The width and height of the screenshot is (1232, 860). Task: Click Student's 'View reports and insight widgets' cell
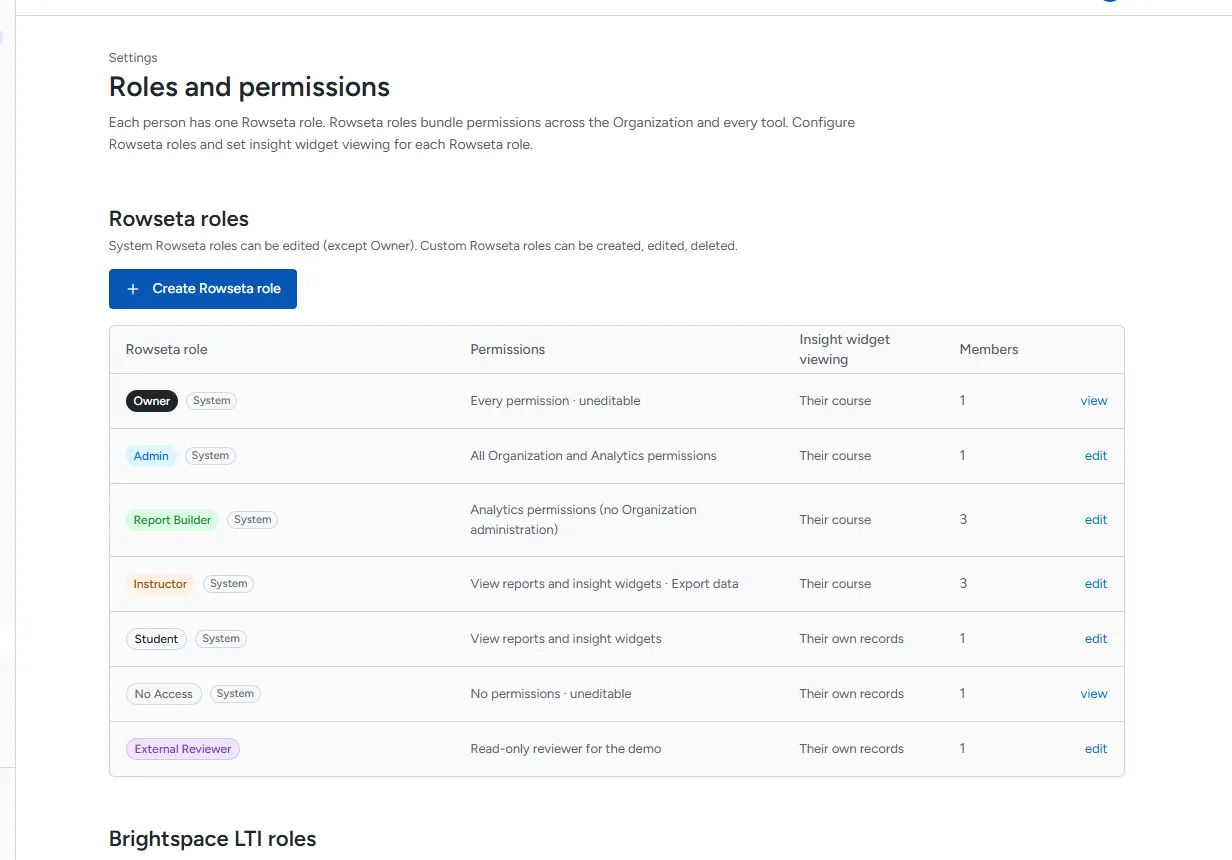566,639
